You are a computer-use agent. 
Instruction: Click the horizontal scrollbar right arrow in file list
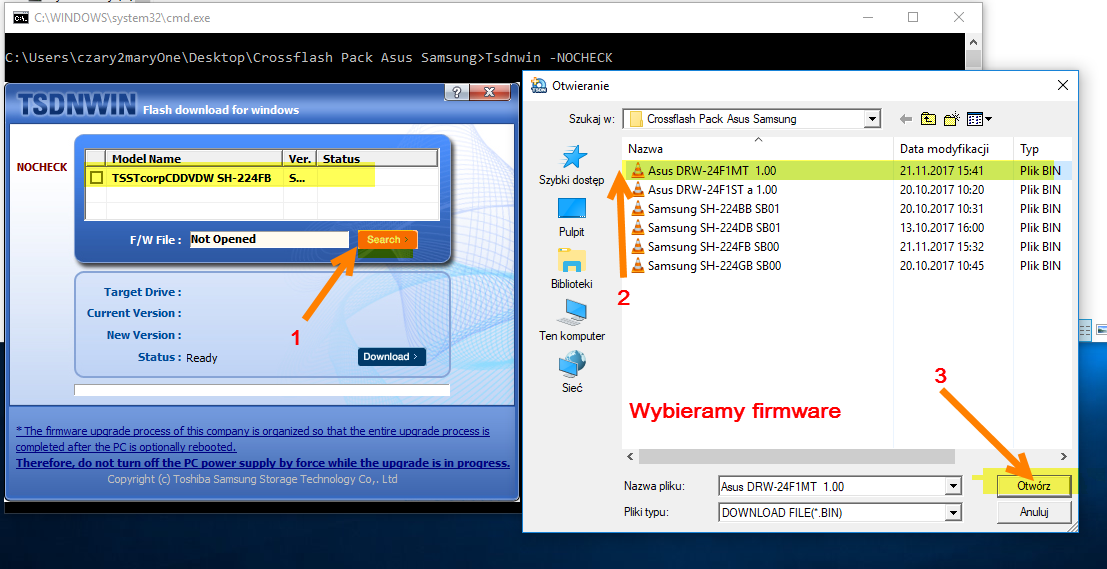[x=1064, y=457]
